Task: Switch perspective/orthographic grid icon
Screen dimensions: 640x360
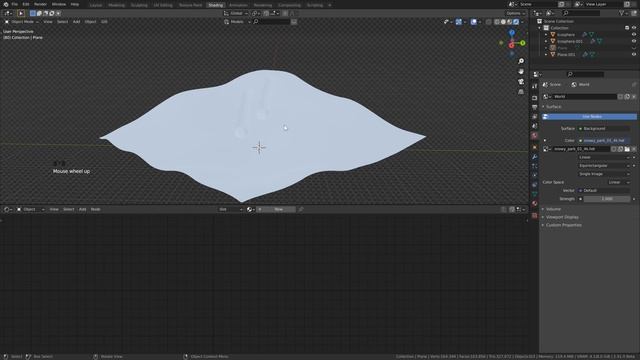Action: pyautogui.click(x=521, y=92)
